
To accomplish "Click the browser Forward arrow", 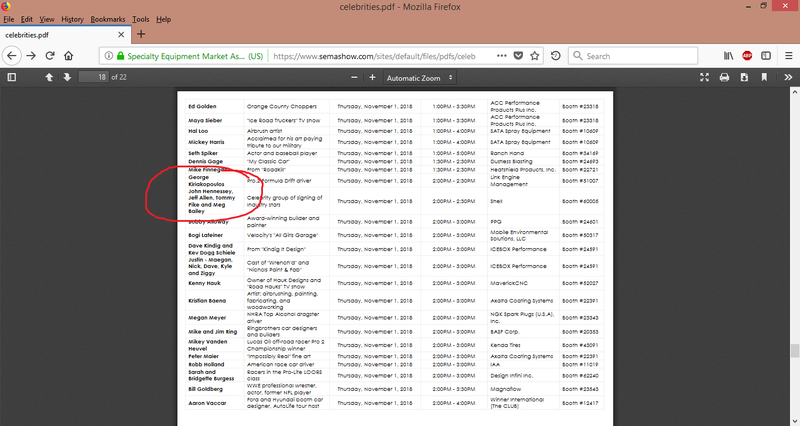I will [31, 56].
